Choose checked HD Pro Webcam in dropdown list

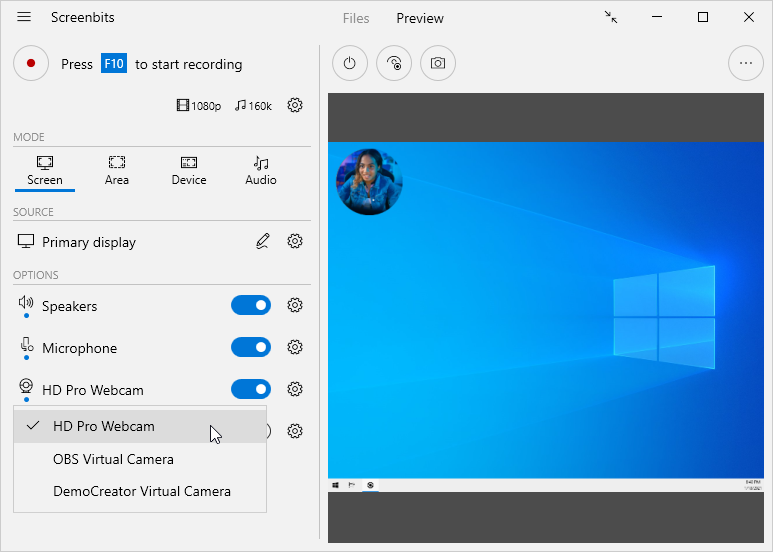[140, 426]
